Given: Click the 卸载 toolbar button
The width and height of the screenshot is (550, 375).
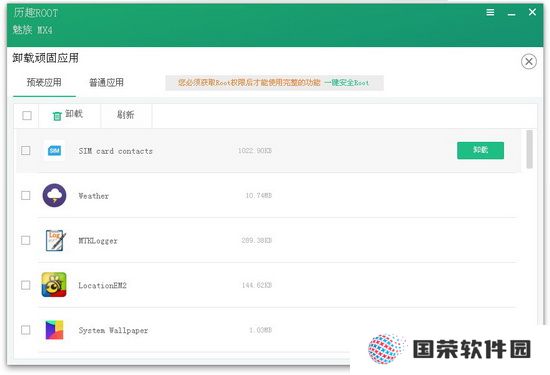Looking at the screenshot, I should 69,115.
